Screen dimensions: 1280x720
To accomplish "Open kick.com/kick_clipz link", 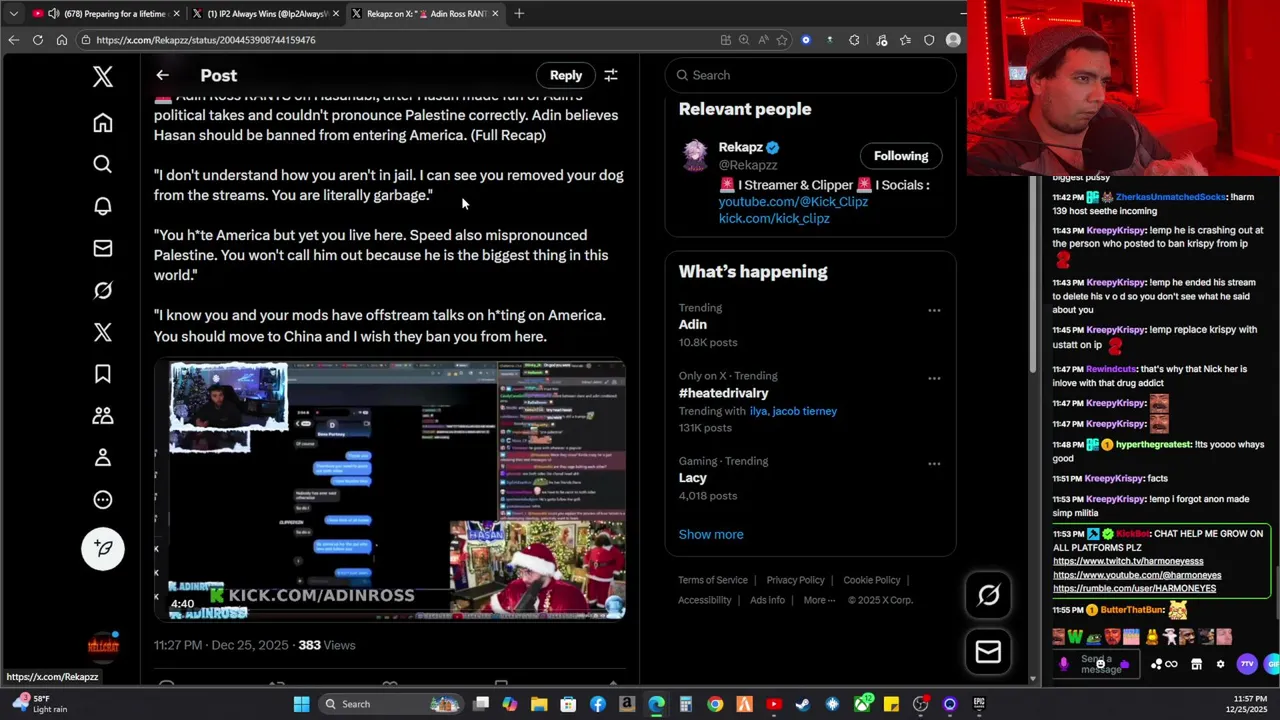I will (774, 218).
